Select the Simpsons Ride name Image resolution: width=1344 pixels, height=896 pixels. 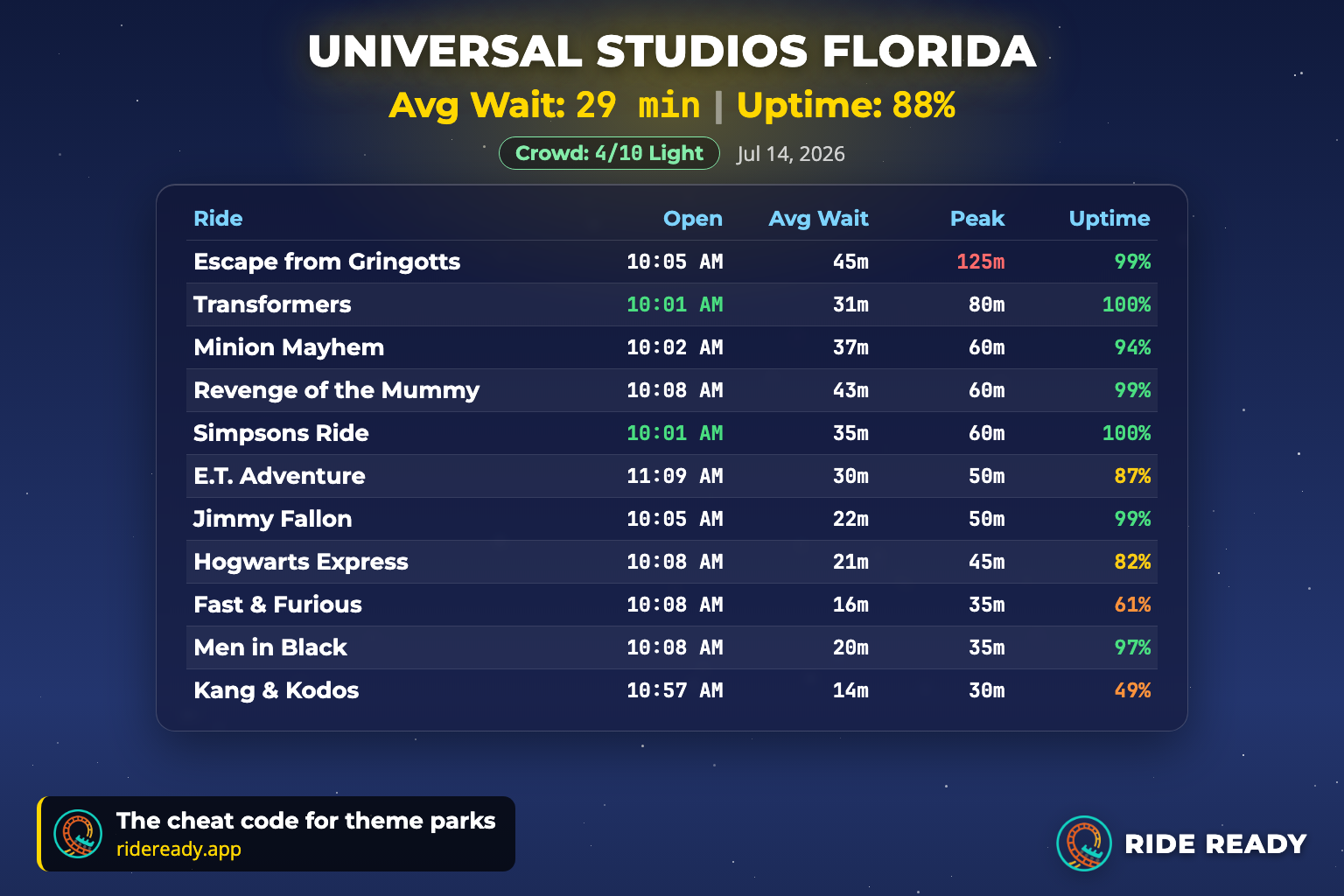coord(281,433)
